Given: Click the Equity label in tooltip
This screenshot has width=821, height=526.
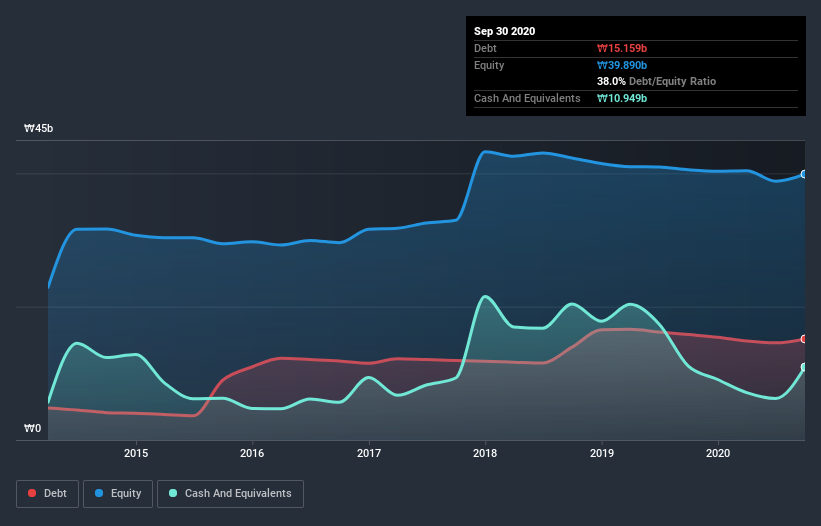Looking at the screenshot, I should click(489, 65).
